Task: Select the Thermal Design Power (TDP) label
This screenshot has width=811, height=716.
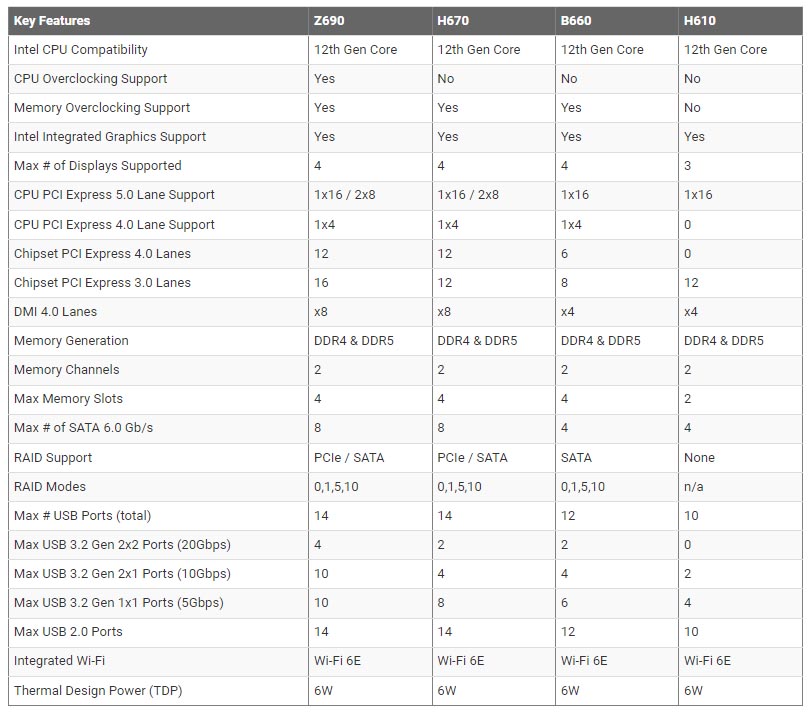Action: (x=98, y=691)
